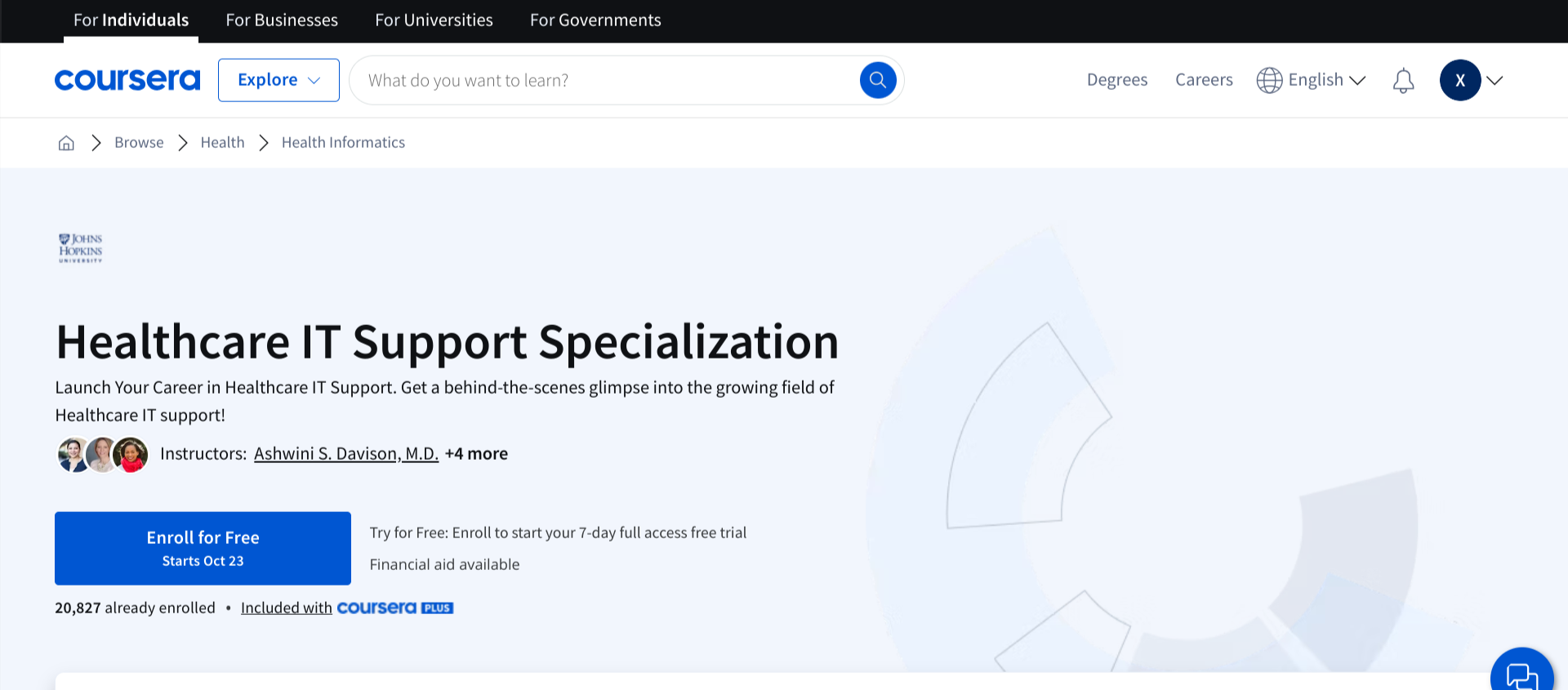Click the user avatar labeled X
Image resolution: width=1568 pixels, height=690 pixels.
click(x=1459, y=80)
